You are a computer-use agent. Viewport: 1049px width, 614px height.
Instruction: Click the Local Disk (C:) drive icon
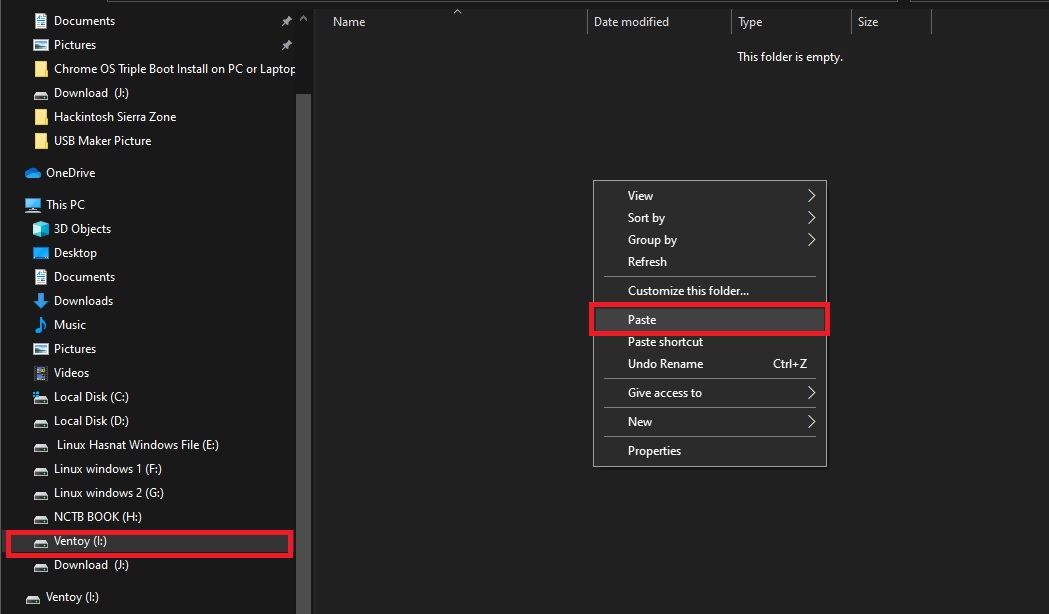[41, 397]
